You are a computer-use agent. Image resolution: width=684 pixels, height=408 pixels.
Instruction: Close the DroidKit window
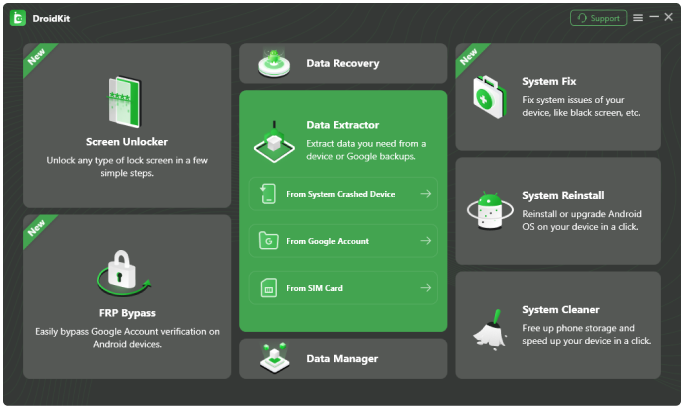coord(668,17)
